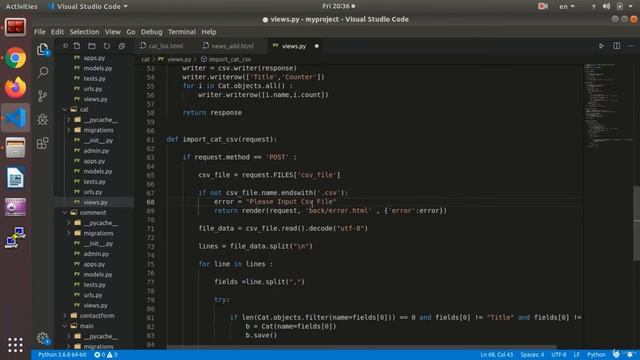Open the Terminal menu

pyautogui.click(x=182, y=32)
